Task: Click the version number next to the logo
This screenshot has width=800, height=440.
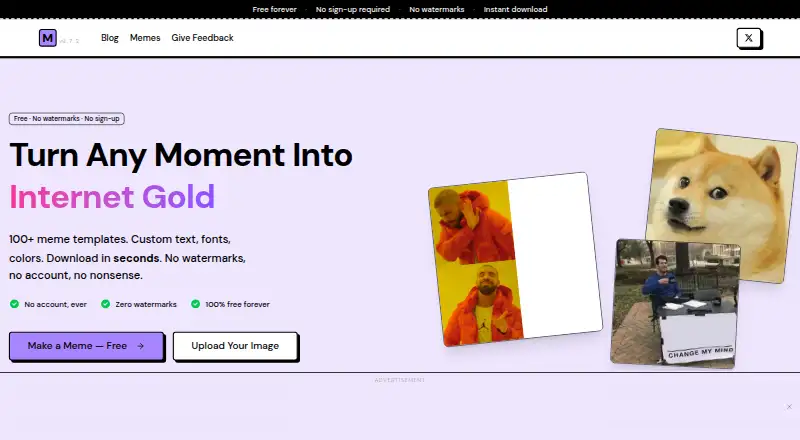Action: [69, 41]
